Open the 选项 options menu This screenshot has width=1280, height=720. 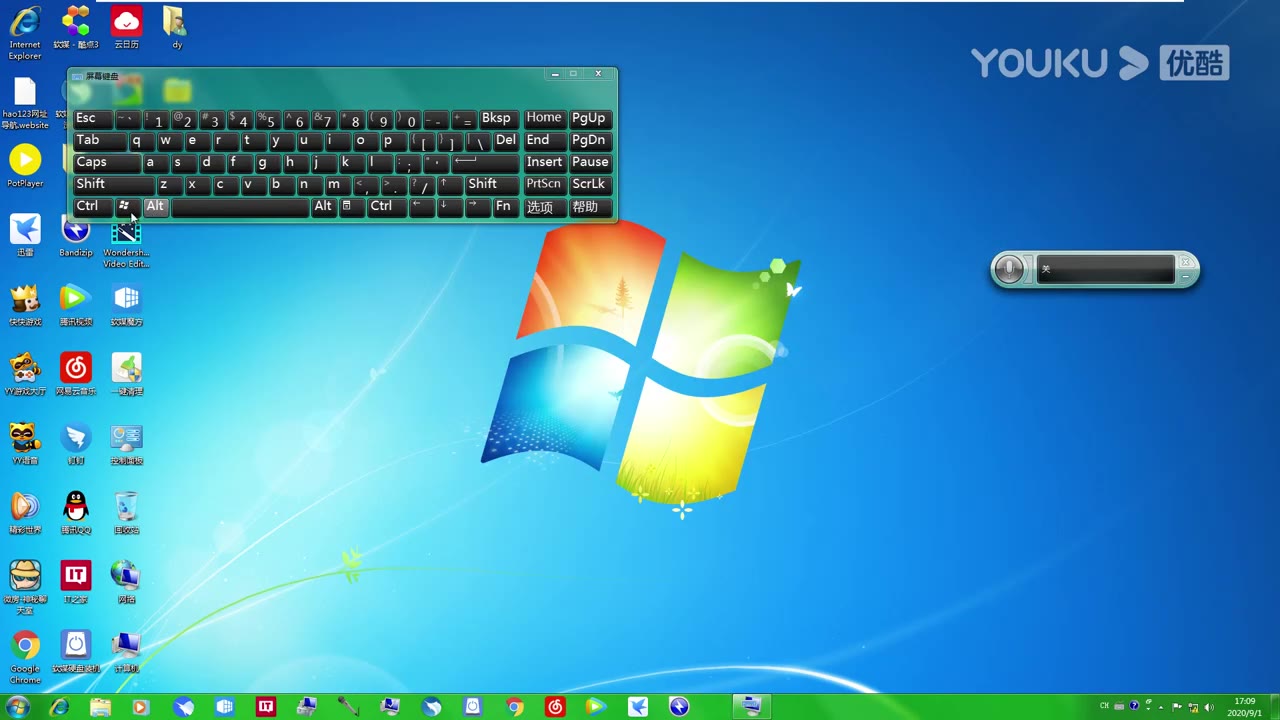click(539, 207)
